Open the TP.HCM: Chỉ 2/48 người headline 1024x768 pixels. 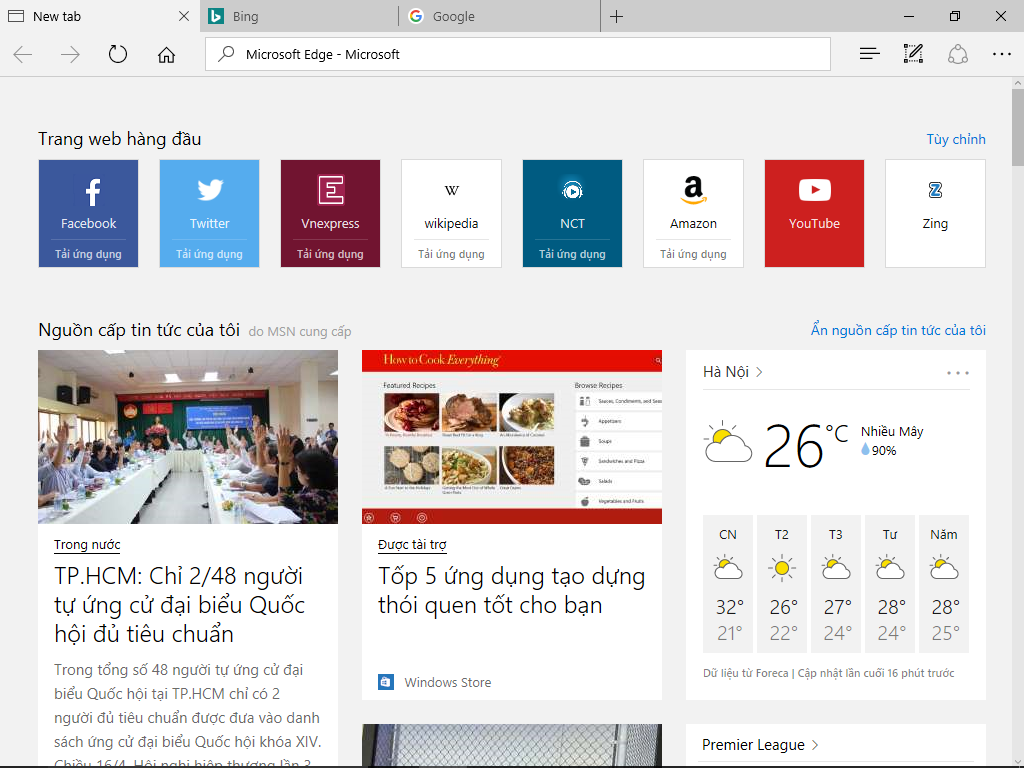pos(180,605)
